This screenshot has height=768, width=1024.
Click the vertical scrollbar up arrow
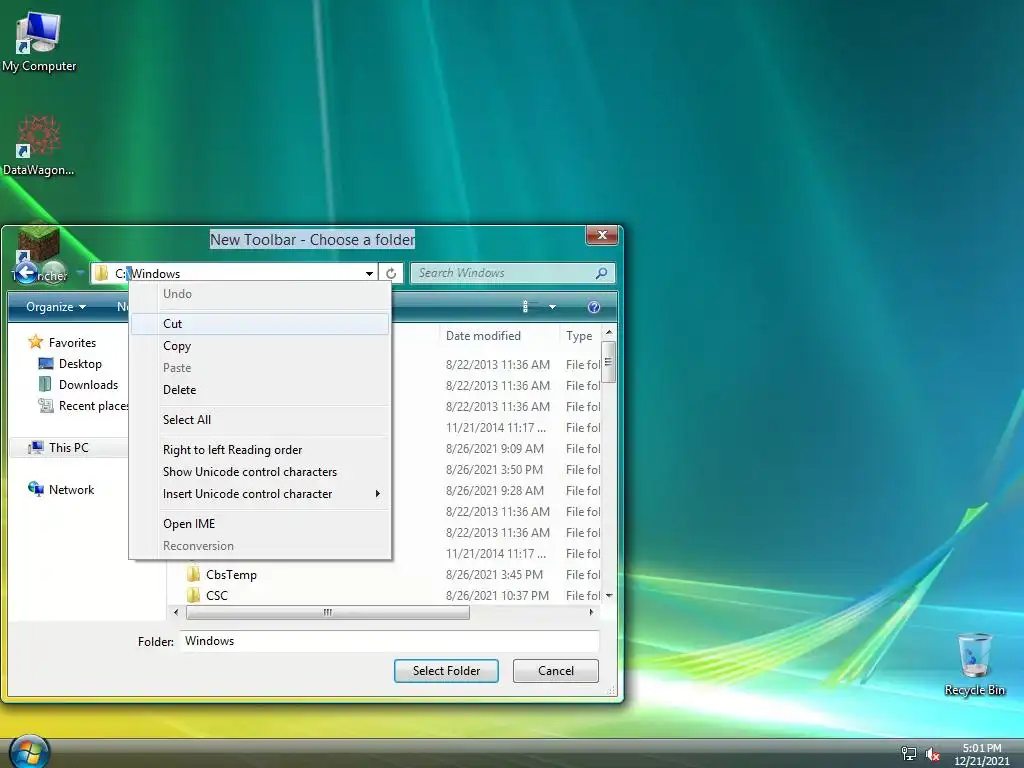coord(609,332)
